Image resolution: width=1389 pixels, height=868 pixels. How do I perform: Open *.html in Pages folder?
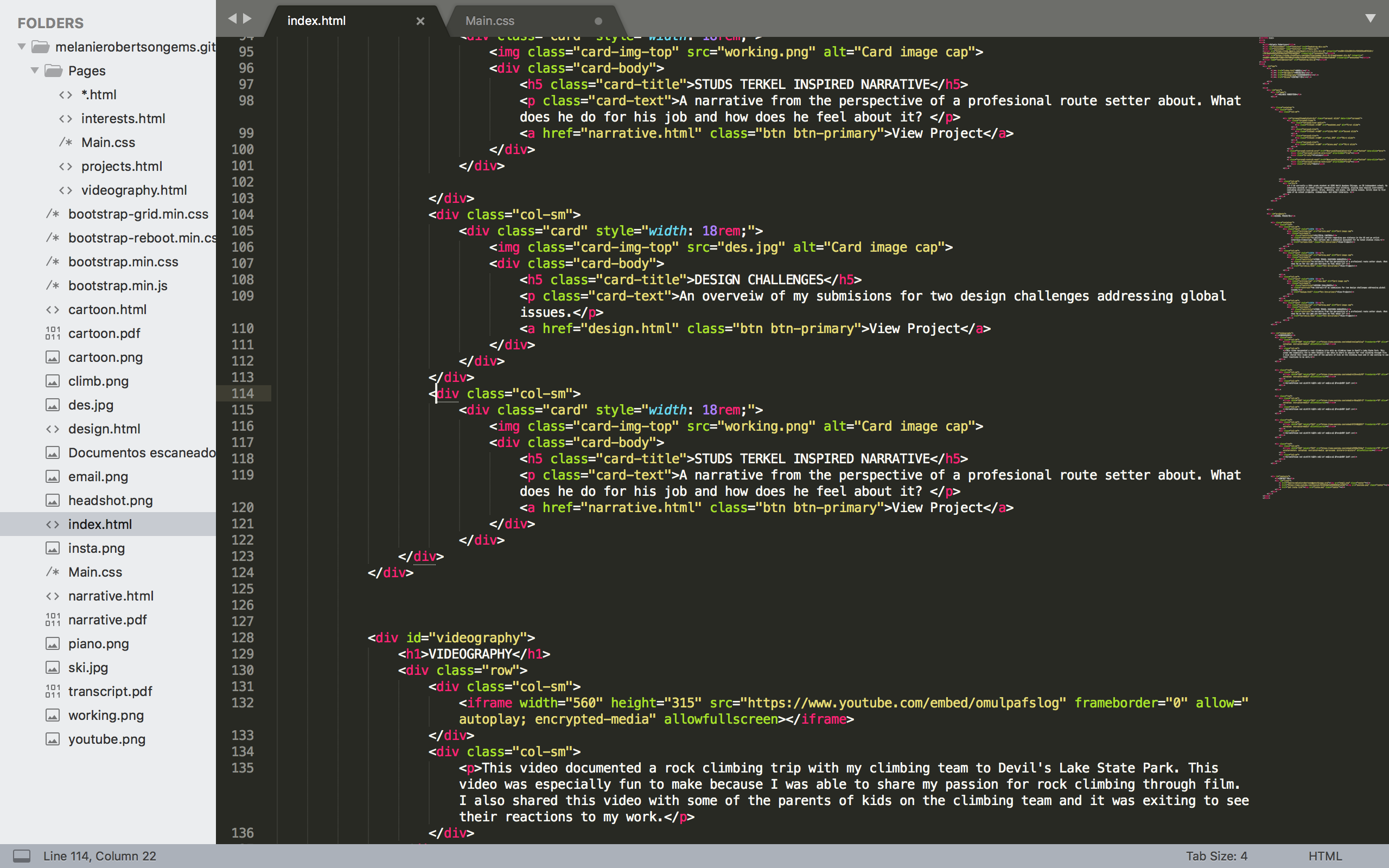[x=99, y=95]
